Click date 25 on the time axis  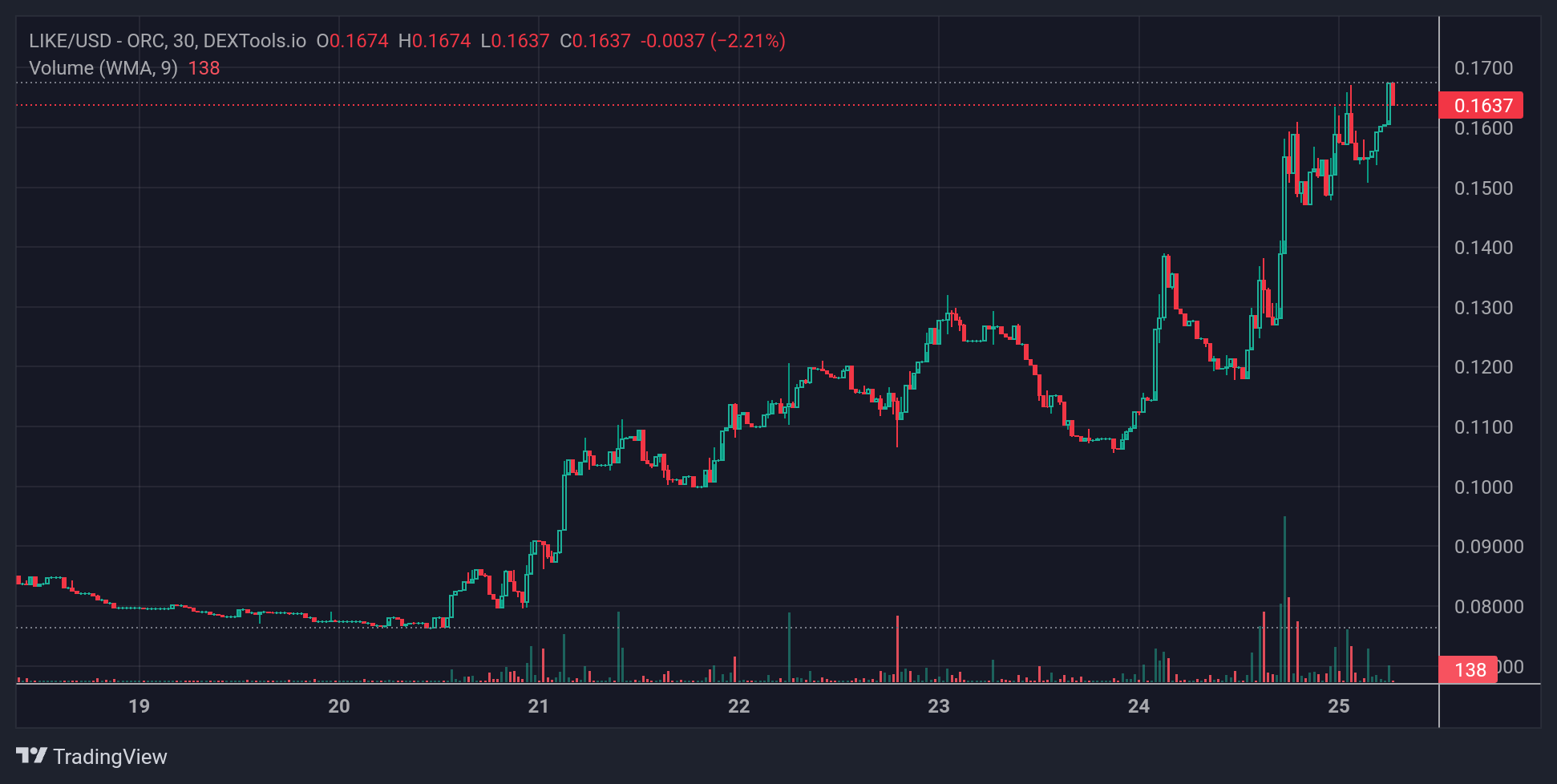tap(1338, 706)
